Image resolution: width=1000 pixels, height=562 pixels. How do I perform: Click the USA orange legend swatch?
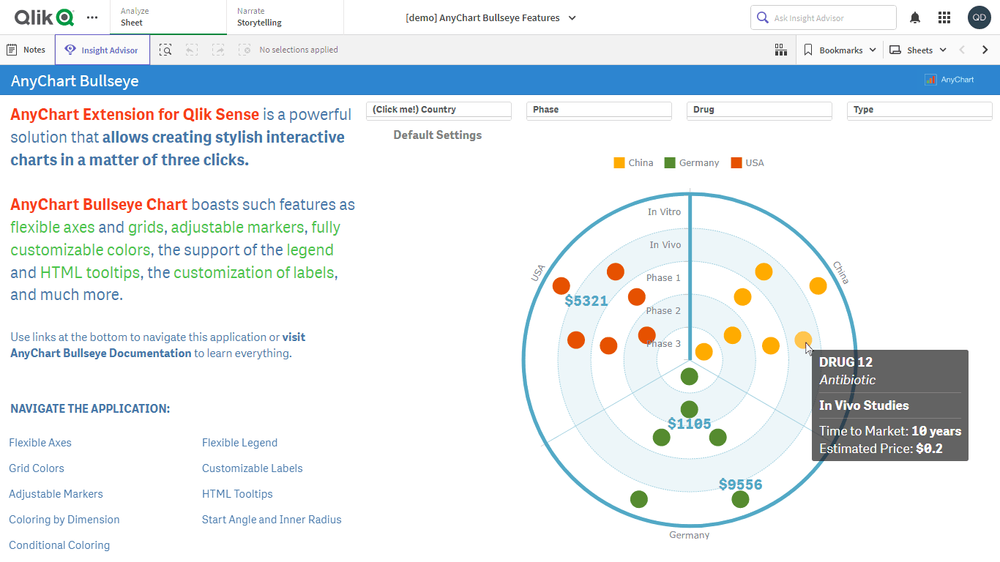736,163
